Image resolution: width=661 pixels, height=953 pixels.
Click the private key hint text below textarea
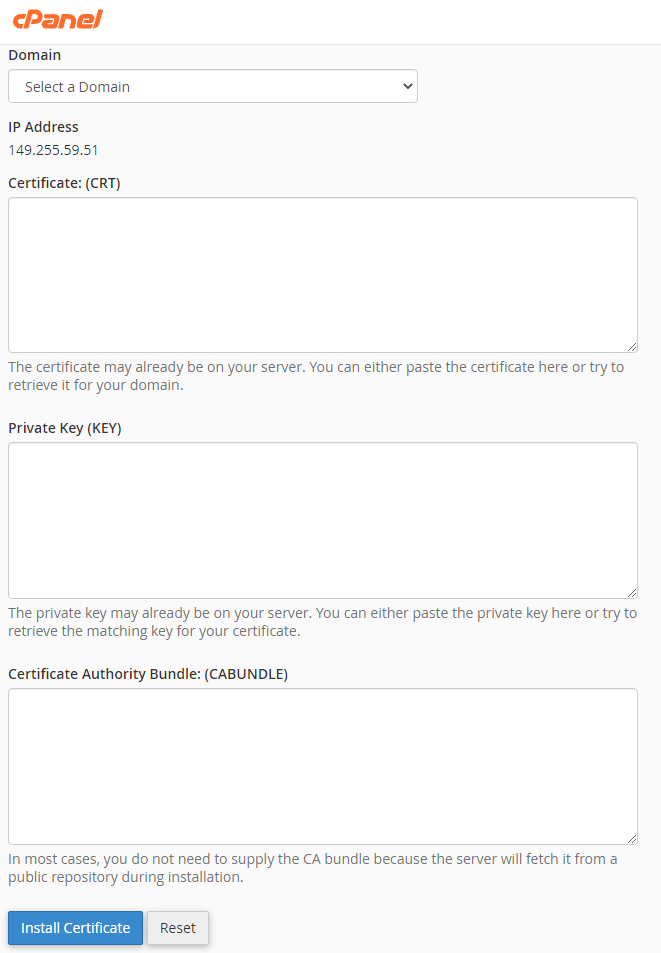pyautogui.click(x=320, y=621)
